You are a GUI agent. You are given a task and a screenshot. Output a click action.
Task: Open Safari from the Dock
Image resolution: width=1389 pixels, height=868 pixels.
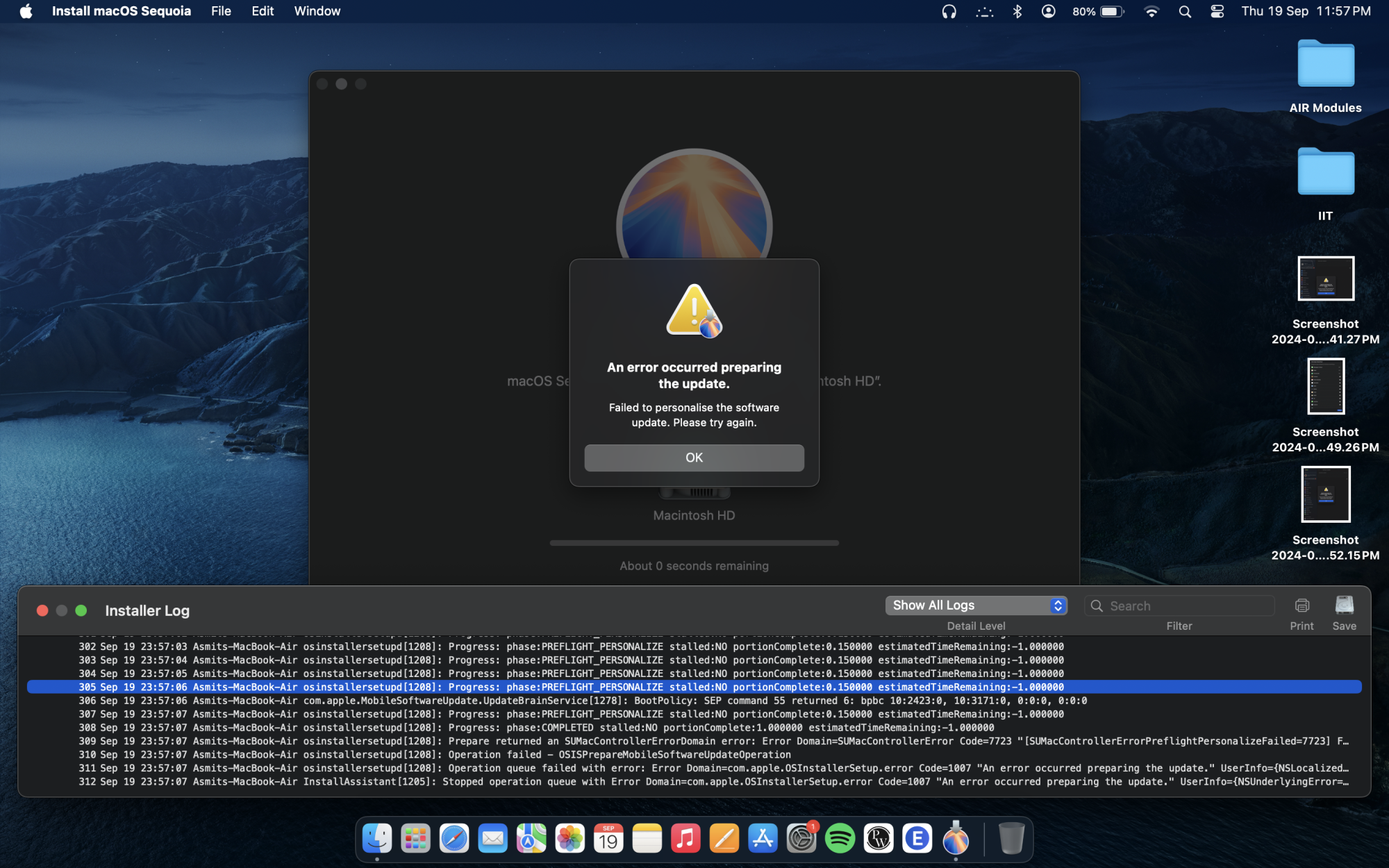point(454,839)
